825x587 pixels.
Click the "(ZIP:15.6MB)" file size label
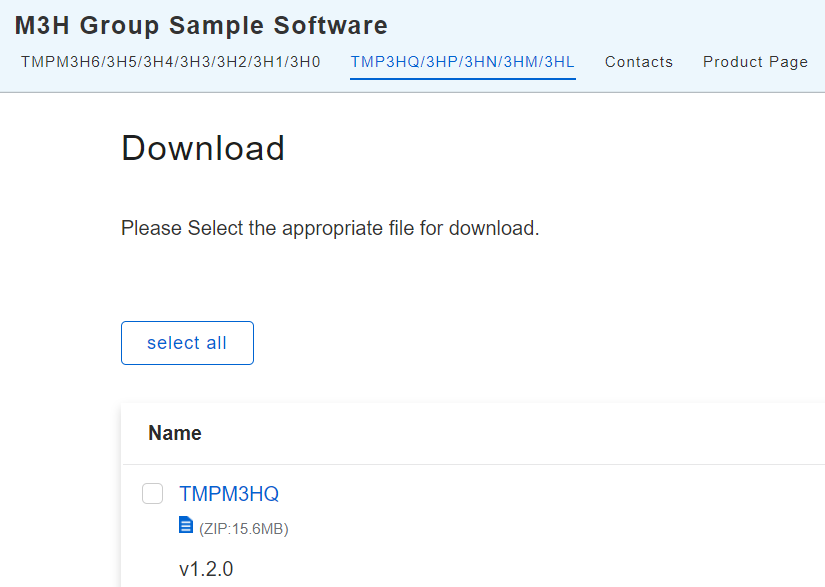(244, 529)
